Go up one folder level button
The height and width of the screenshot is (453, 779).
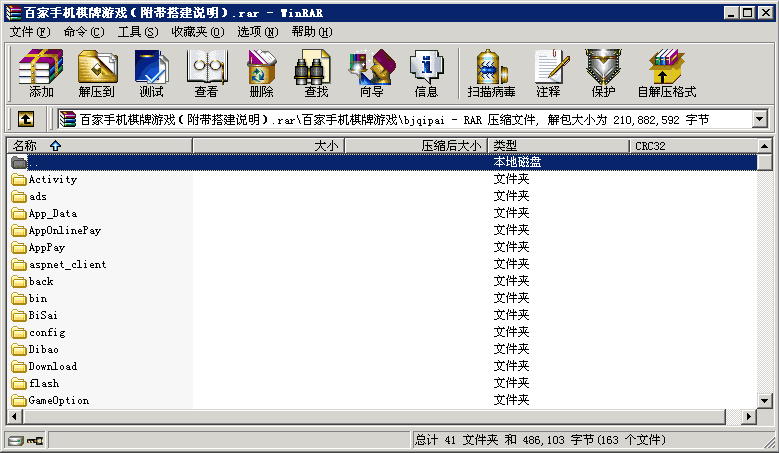(x=26, y=120)
